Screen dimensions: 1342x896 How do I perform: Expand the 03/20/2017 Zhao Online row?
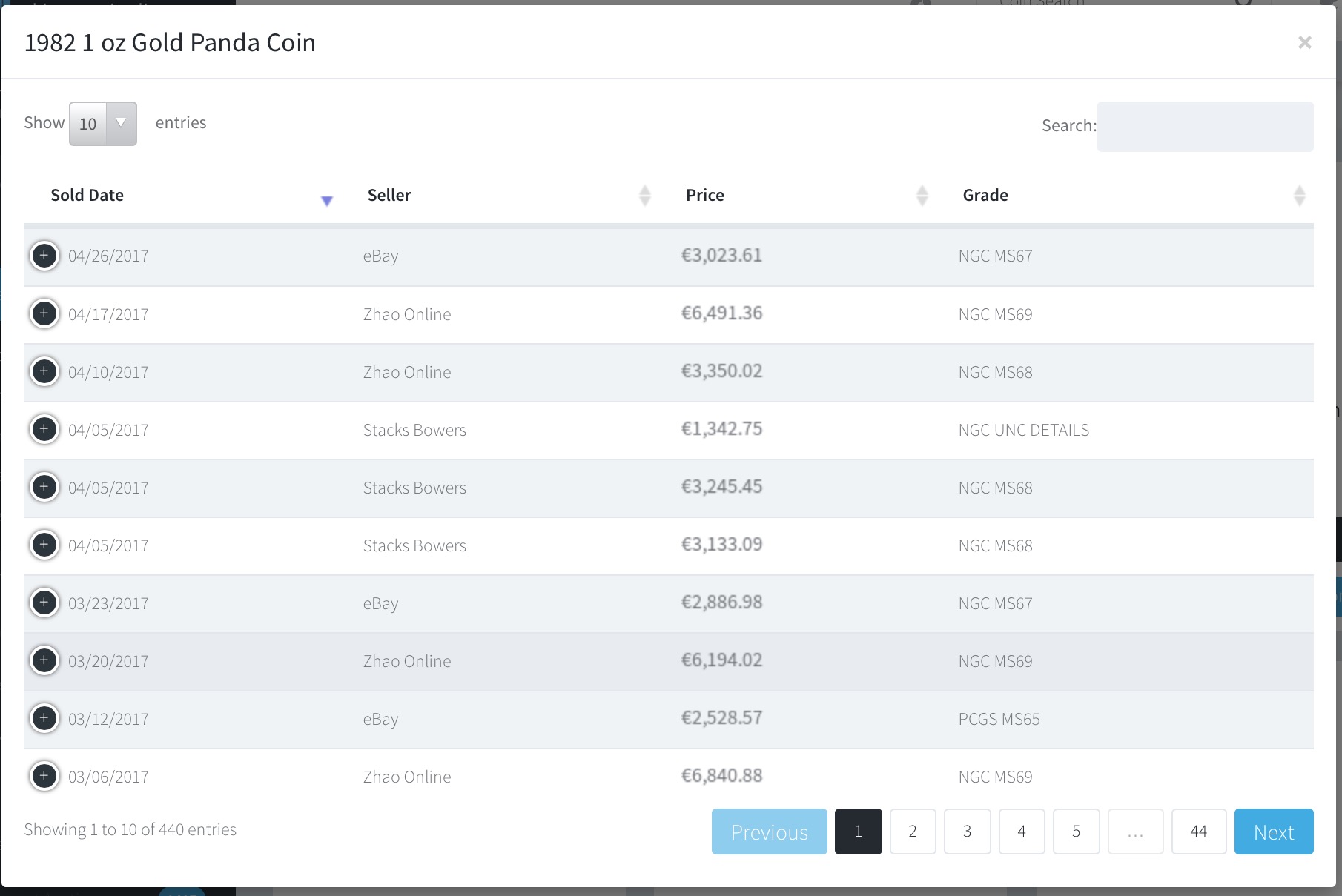coord(44,660)
